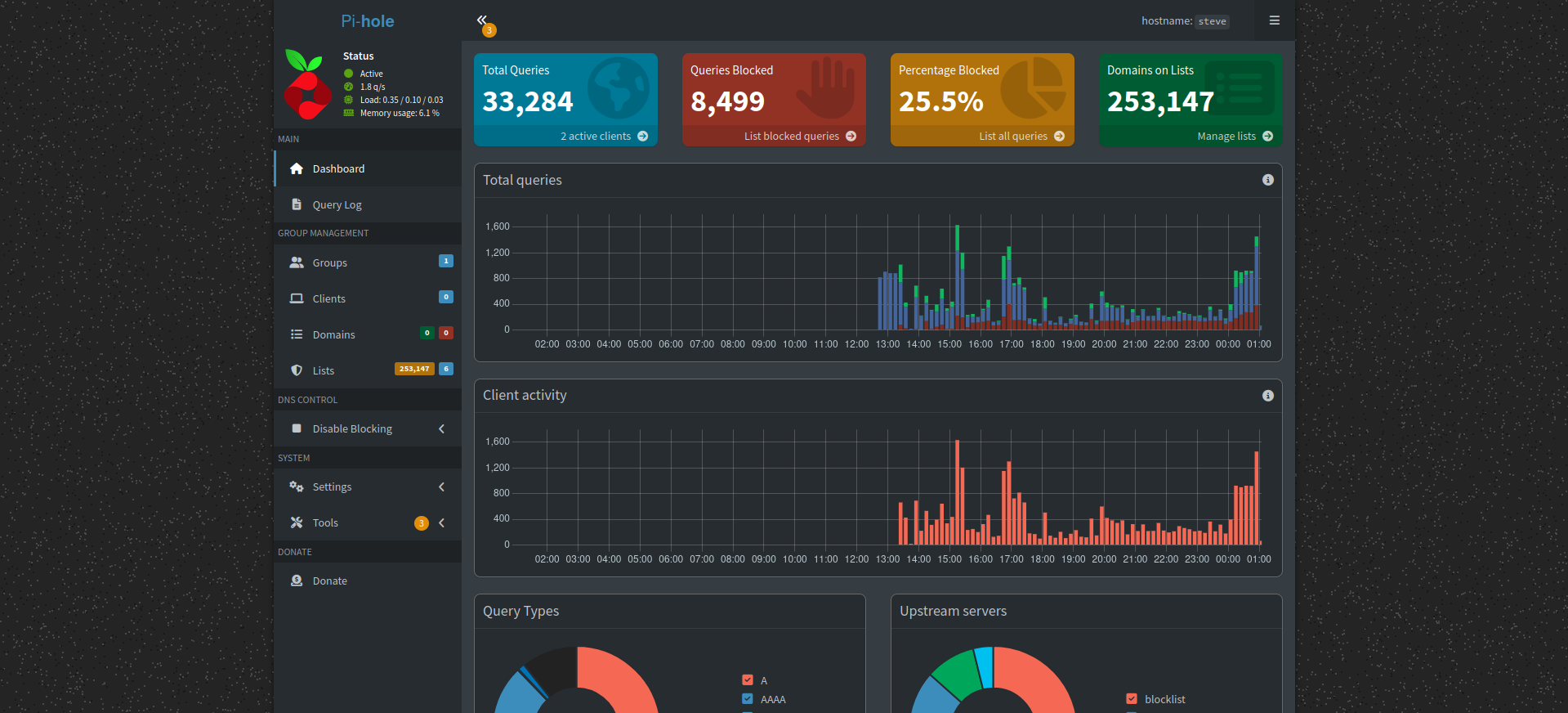Viewport: 1568px width, 713px height.
Task: Click the Settings gears icon
Action: (297, 487)
